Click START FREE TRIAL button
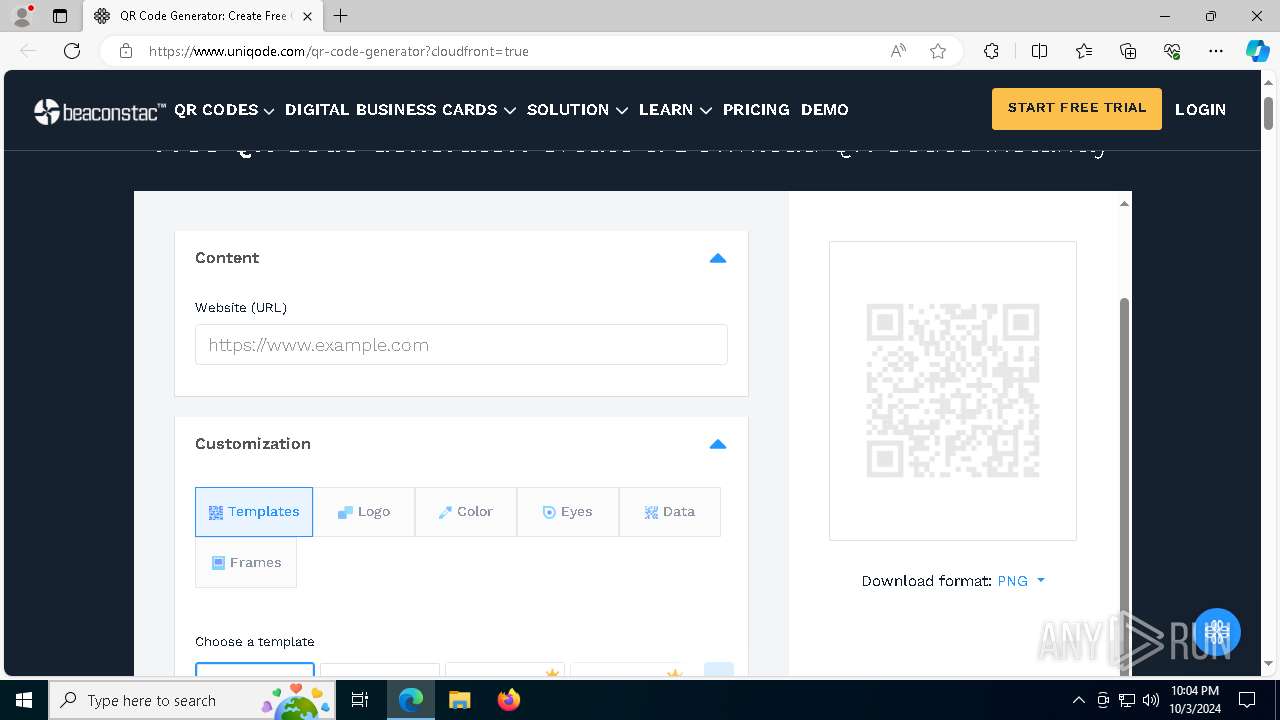Screen dimensions: 1280x720 click(1077, 109)
